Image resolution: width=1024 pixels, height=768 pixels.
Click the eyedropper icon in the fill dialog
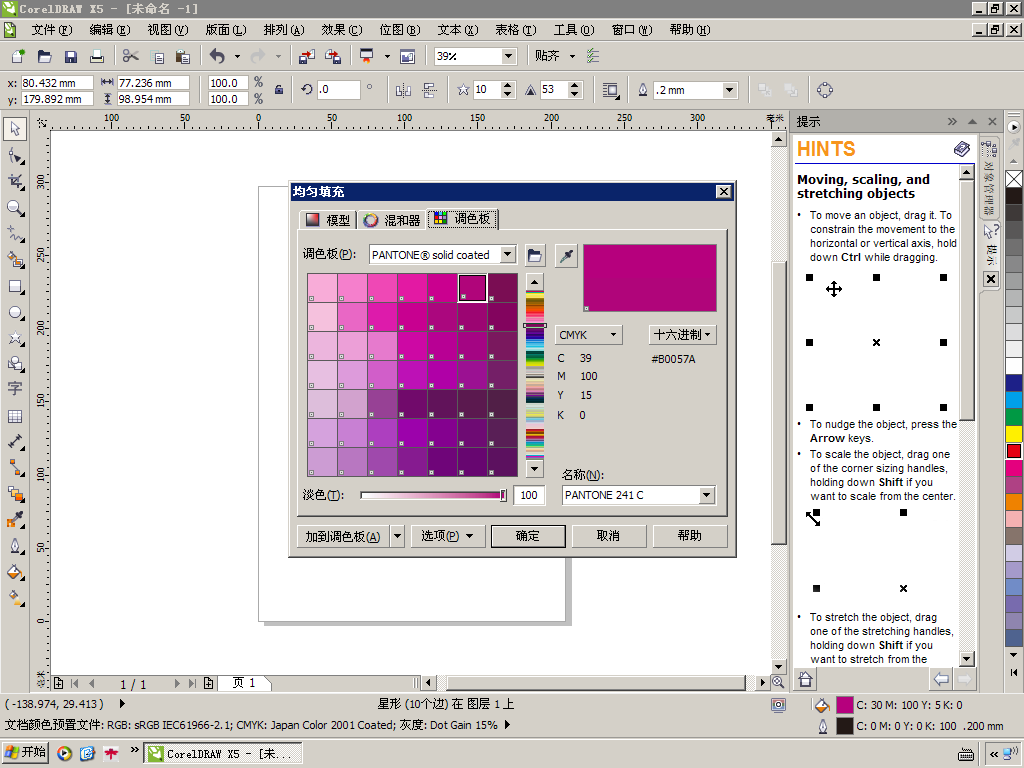click(566, 255)
